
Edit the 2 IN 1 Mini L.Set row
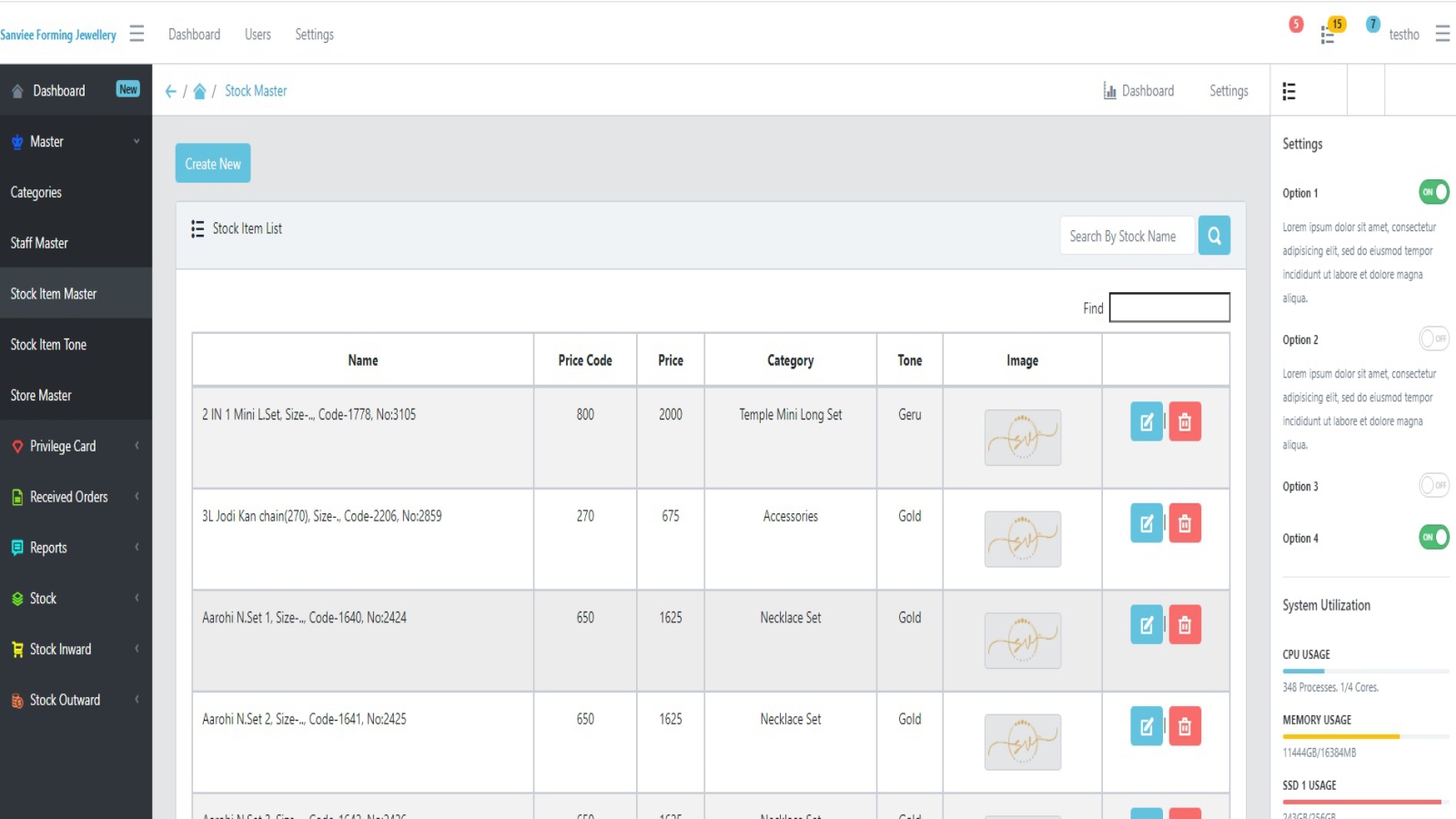1146,422
